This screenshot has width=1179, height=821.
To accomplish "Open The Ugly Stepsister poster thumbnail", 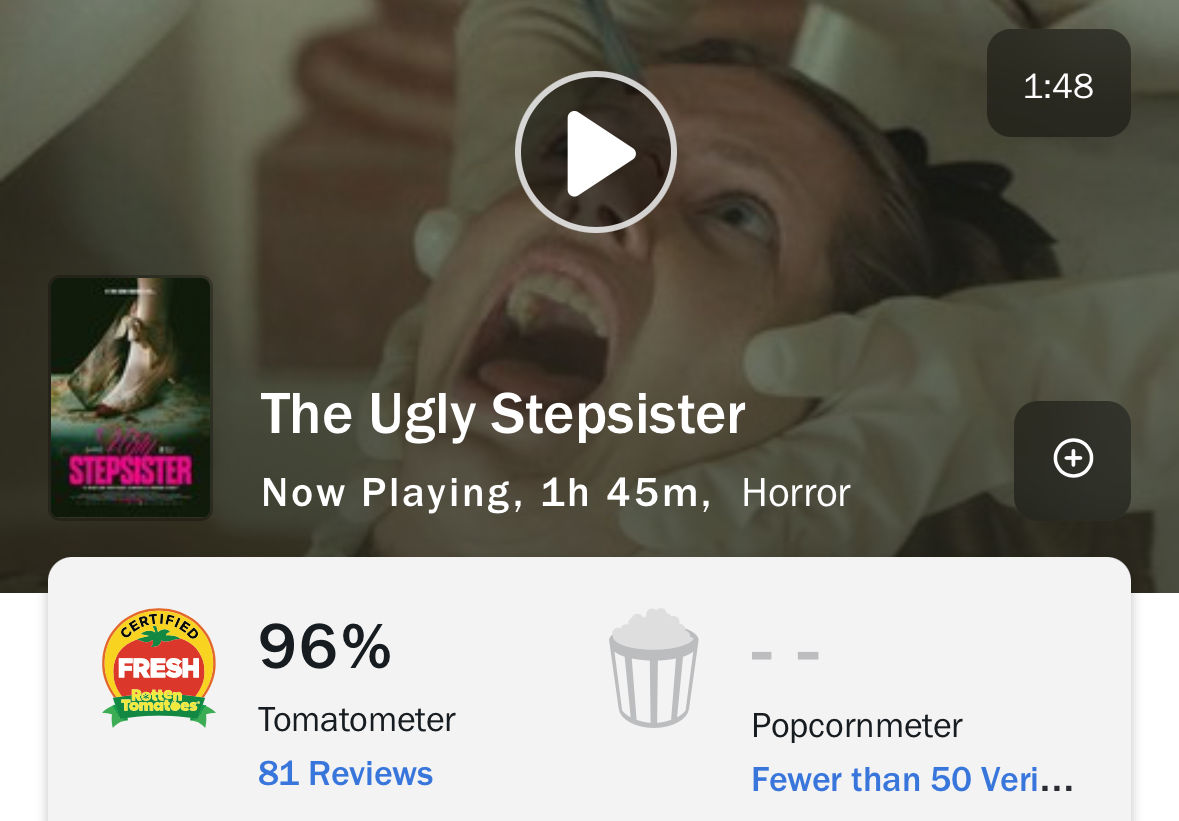I will click(131, 398).
